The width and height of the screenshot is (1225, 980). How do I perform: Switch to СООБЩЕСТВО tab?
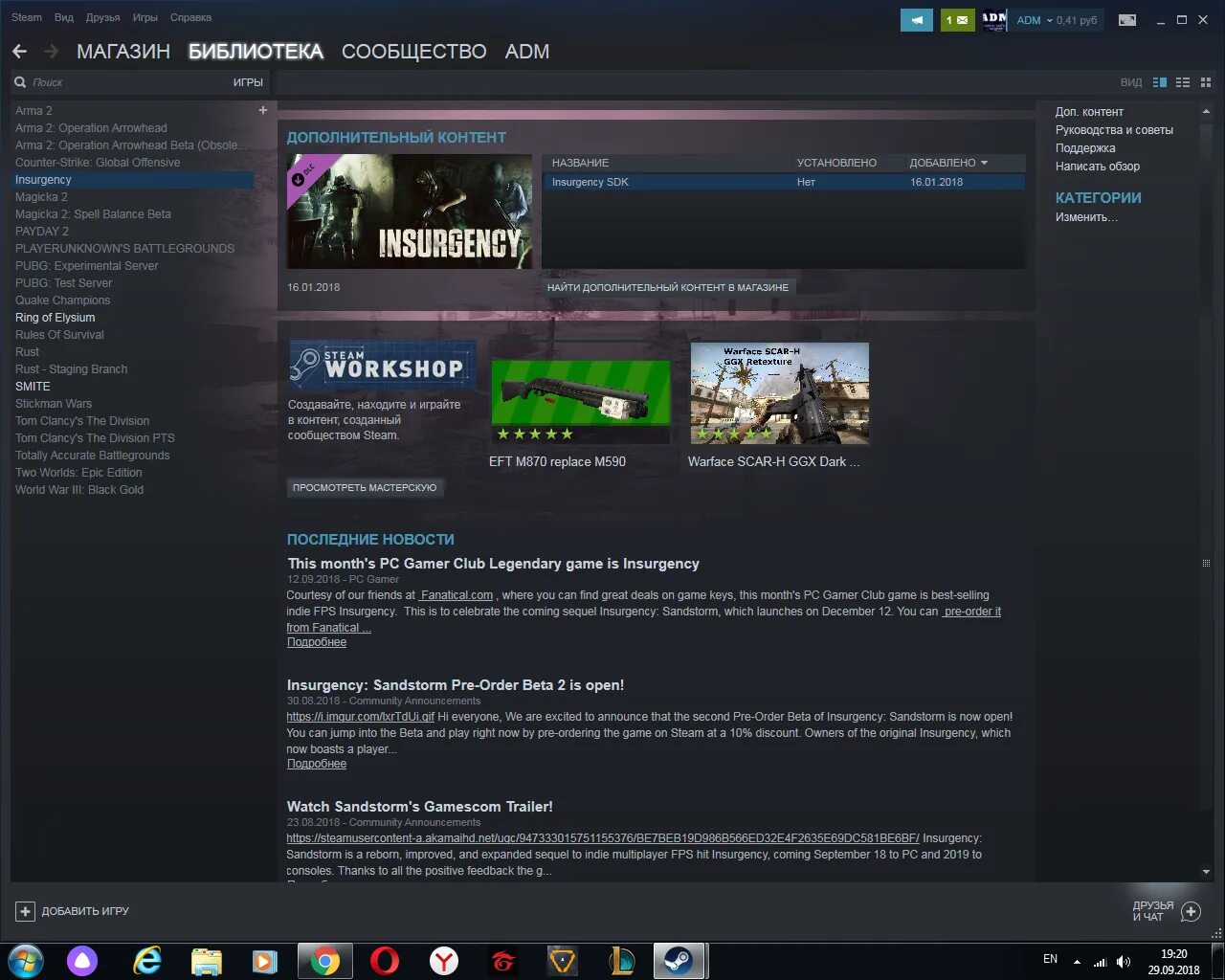[x=414, y=52]
